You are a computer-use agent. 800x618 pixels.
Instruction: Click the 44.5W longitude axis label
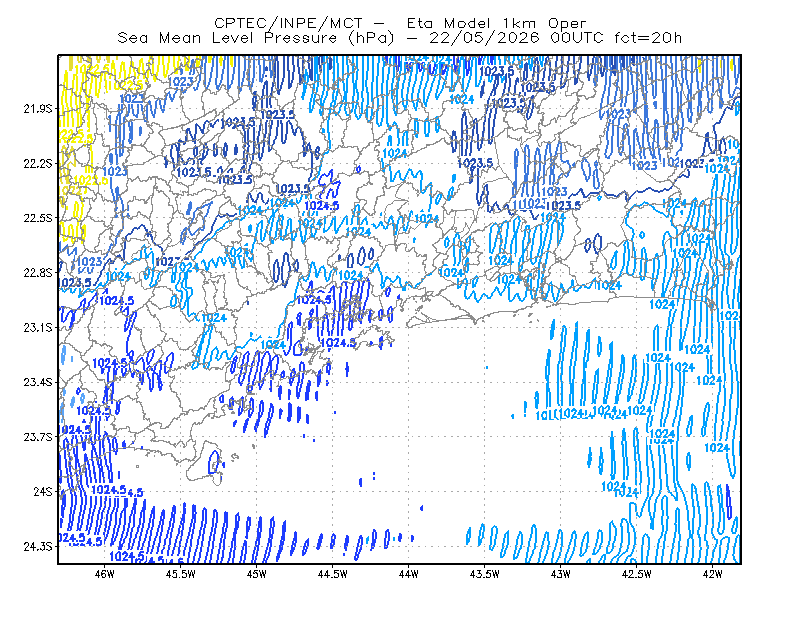pos(333,574)
